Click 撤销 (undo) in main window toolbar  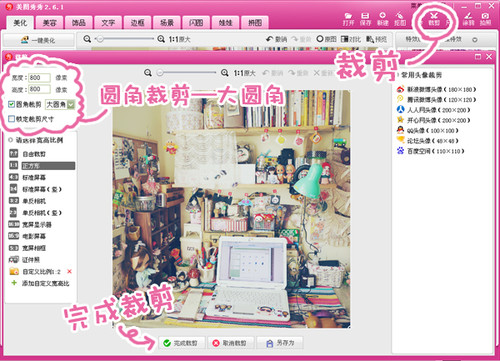tap(276, 39)
